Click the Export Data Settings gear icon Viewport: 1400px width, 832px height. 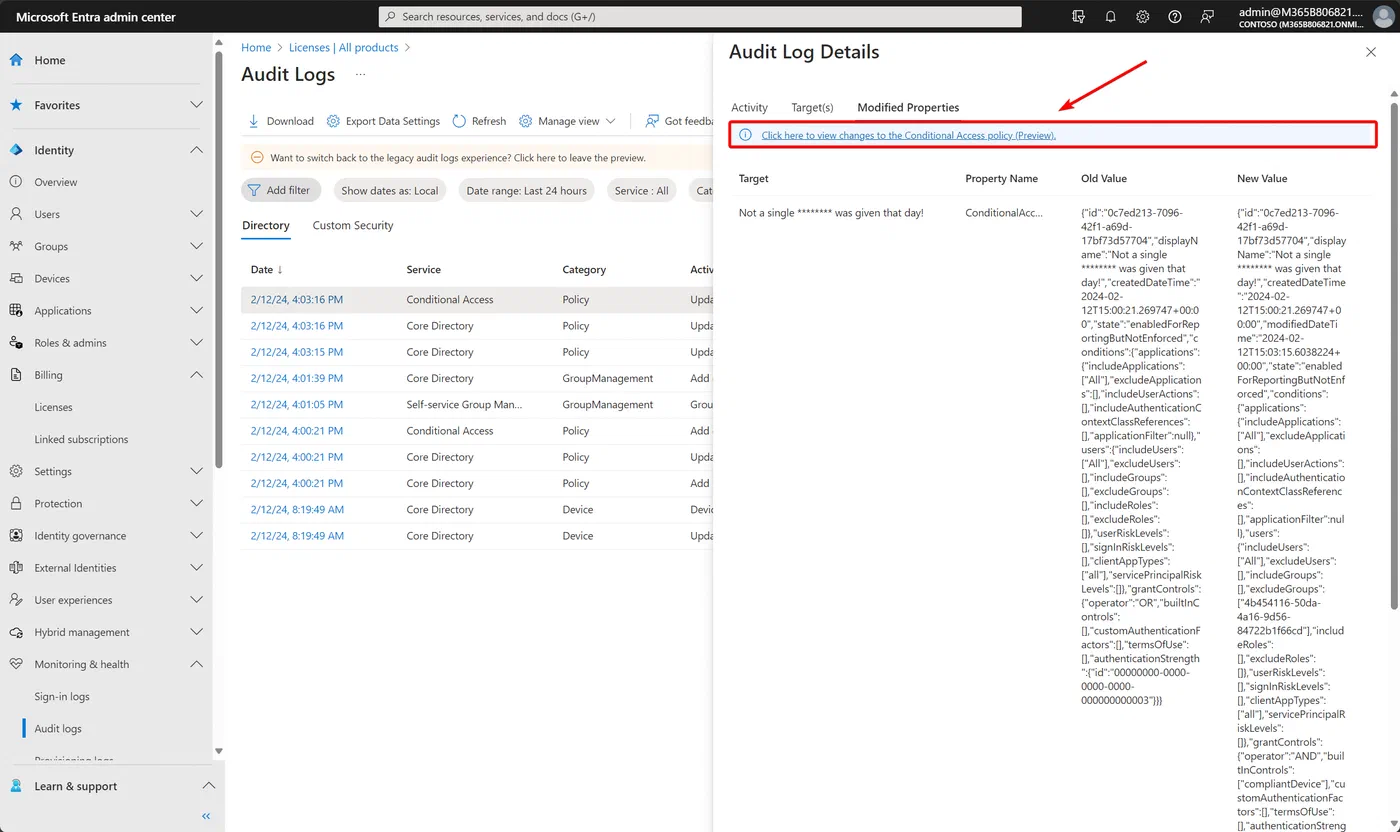click(334, 121)
